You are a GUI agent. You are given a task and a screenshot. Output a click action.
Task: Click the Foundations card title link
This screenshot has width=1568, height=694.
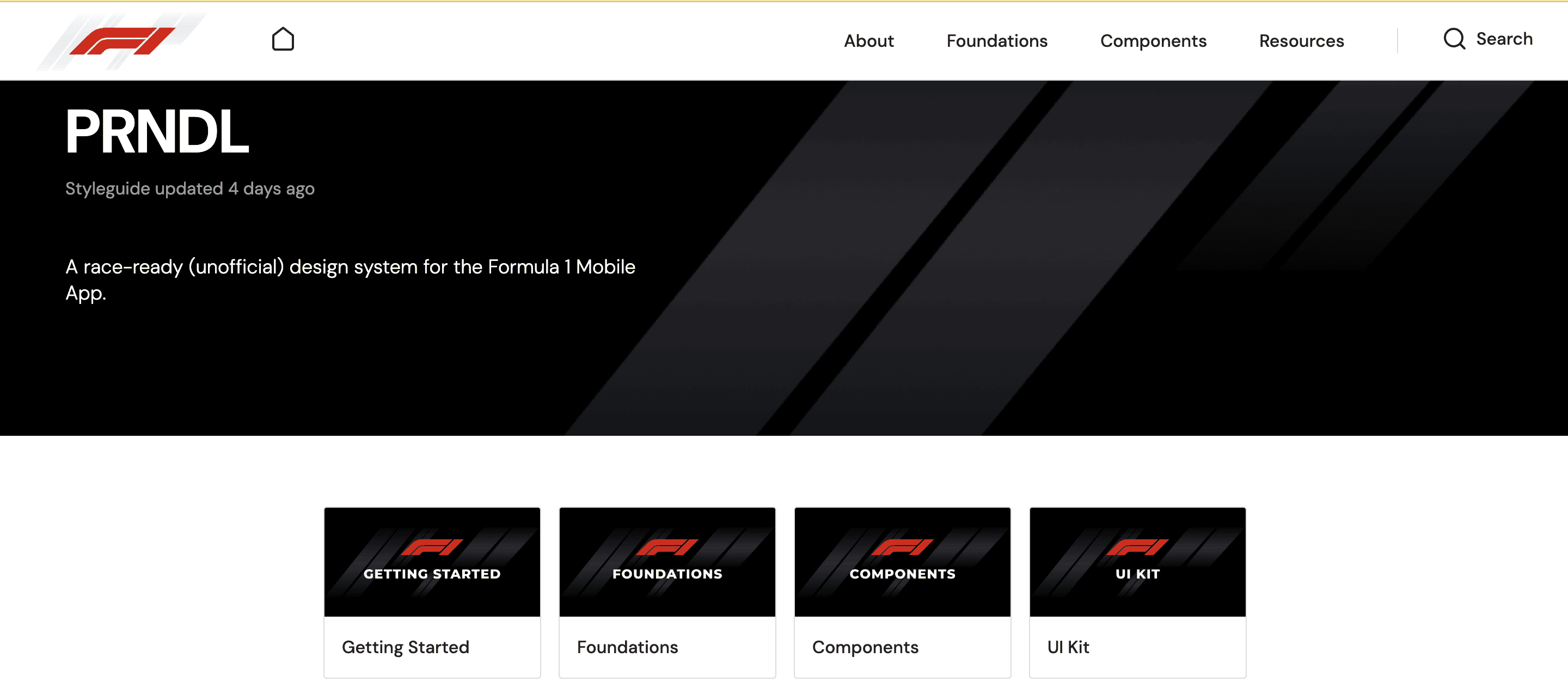pos(627,647)
